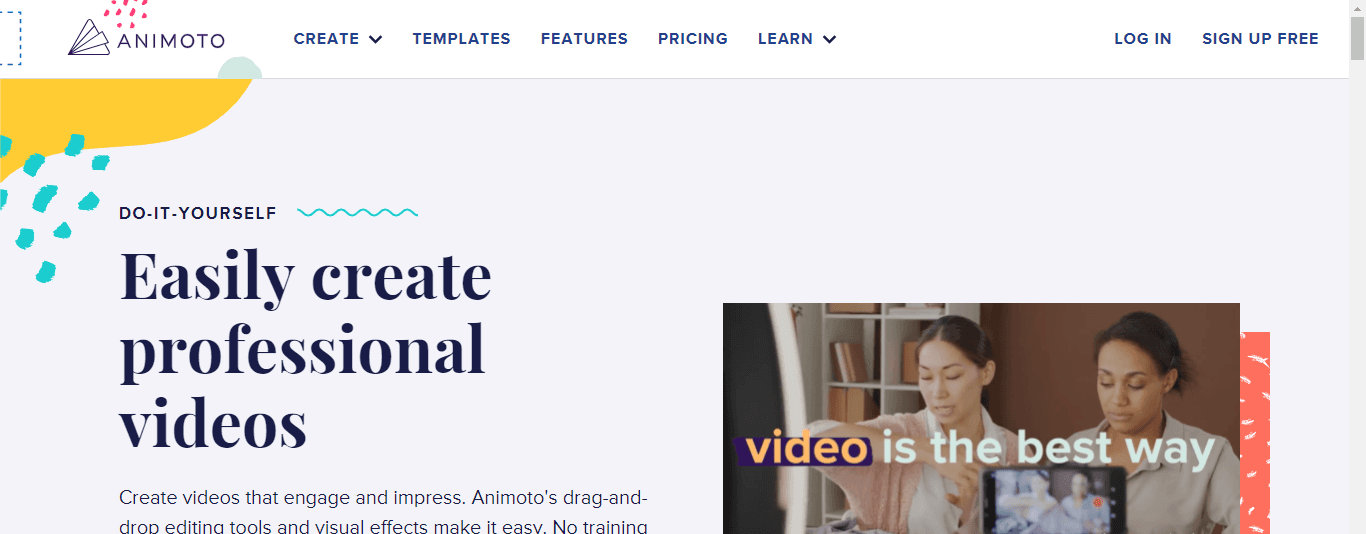Click the LOG IN link
Viewport: 1366px width, 534px height.
[x=1142, y=39]
